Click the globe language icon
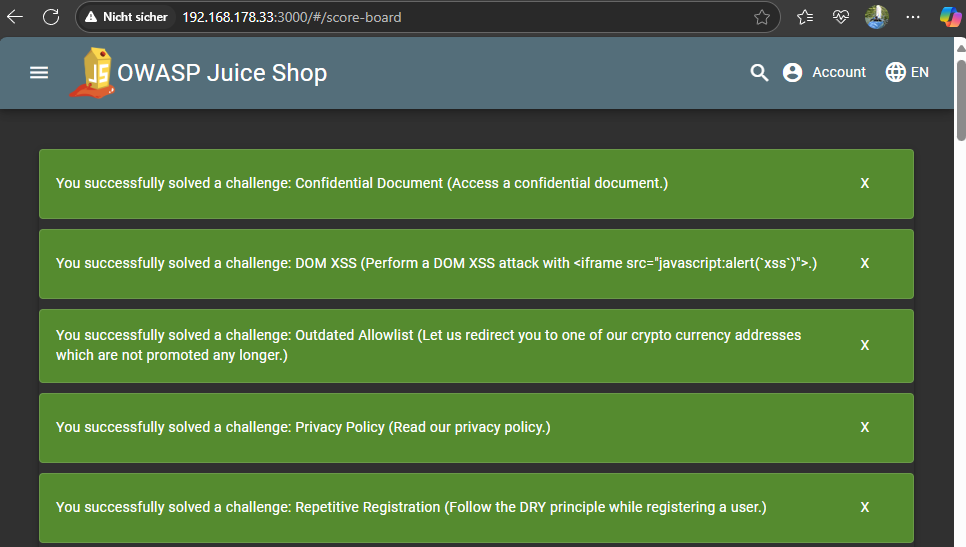The height and width of the screenshot is (547, 966). [x=896, y=72]
